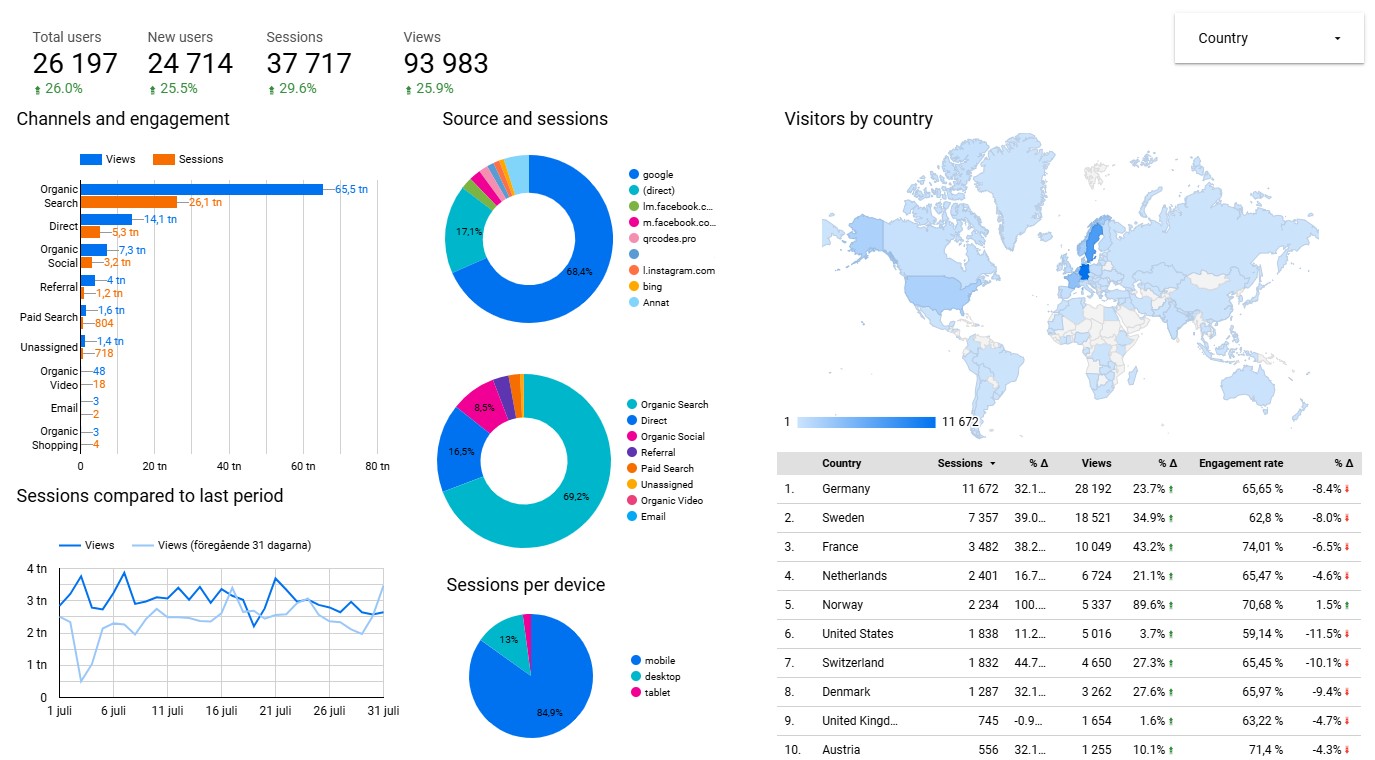Screen dimensions: 1375x760
Task: Click the blue Organic Search Views bar
Action: (201, 189)
